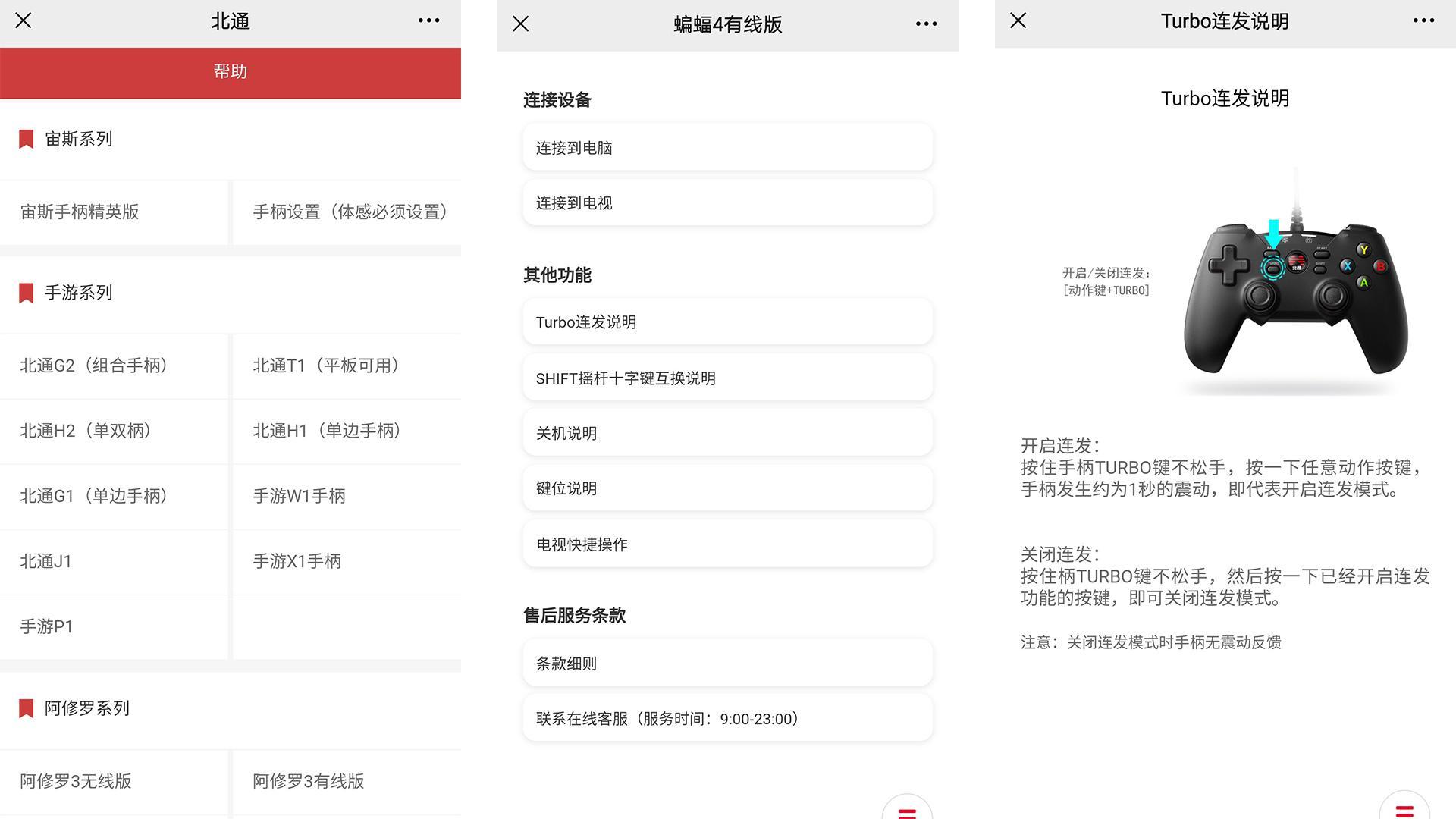View the 关机说明 instructions
Screen dimensions: 1456x819
click(x=726, y=432)
